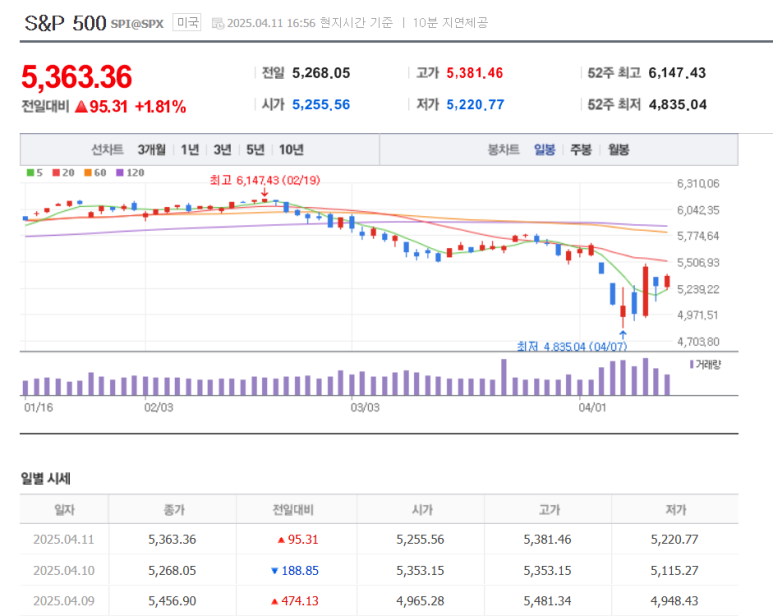Click the 일자 column header
The width and height of the screenshot is (773, 616).
pyautogui.click(x=64, y=510)
